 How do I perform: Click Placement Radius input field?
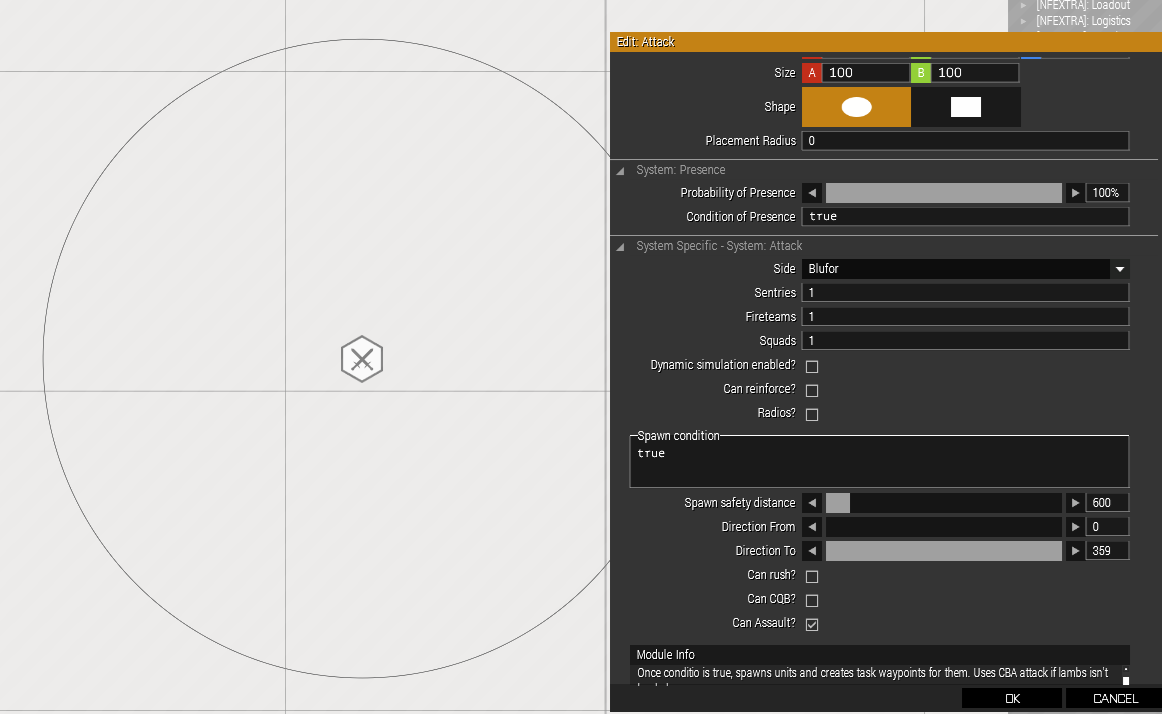pos(965,141)
